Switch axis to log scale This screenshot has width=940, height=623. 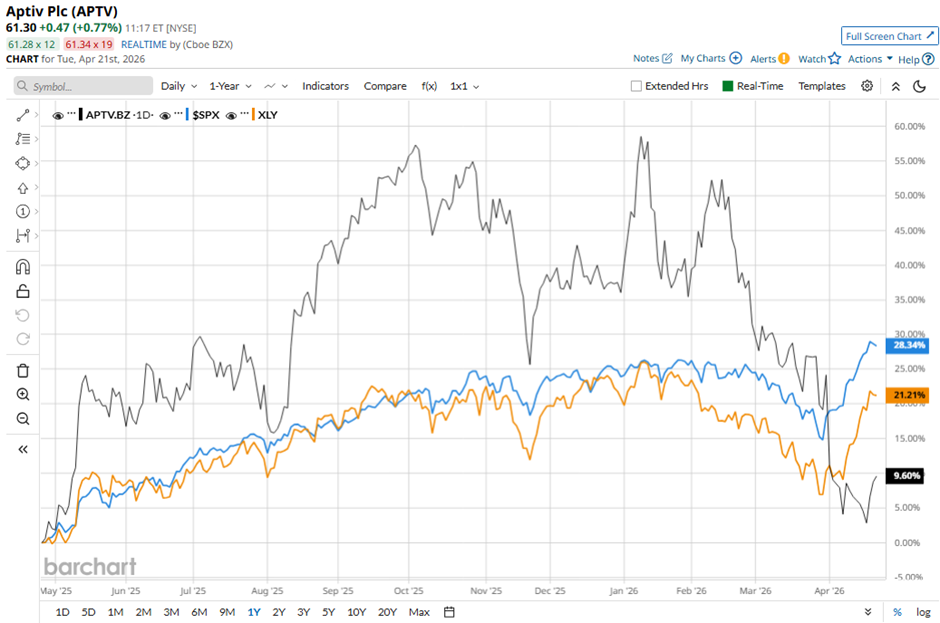923,612
